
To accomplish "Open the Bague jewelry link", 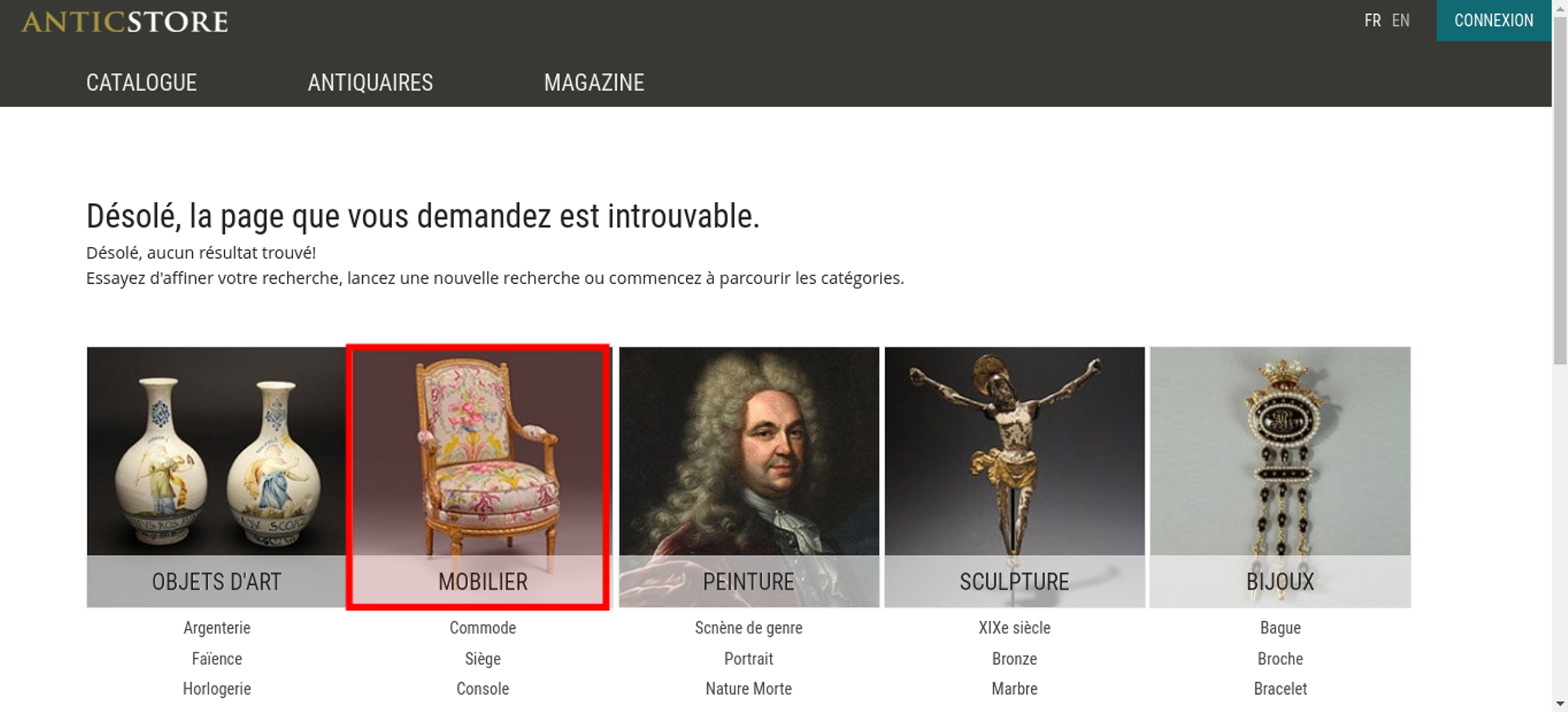I will pyautogui.click(x=1280, y=627).
